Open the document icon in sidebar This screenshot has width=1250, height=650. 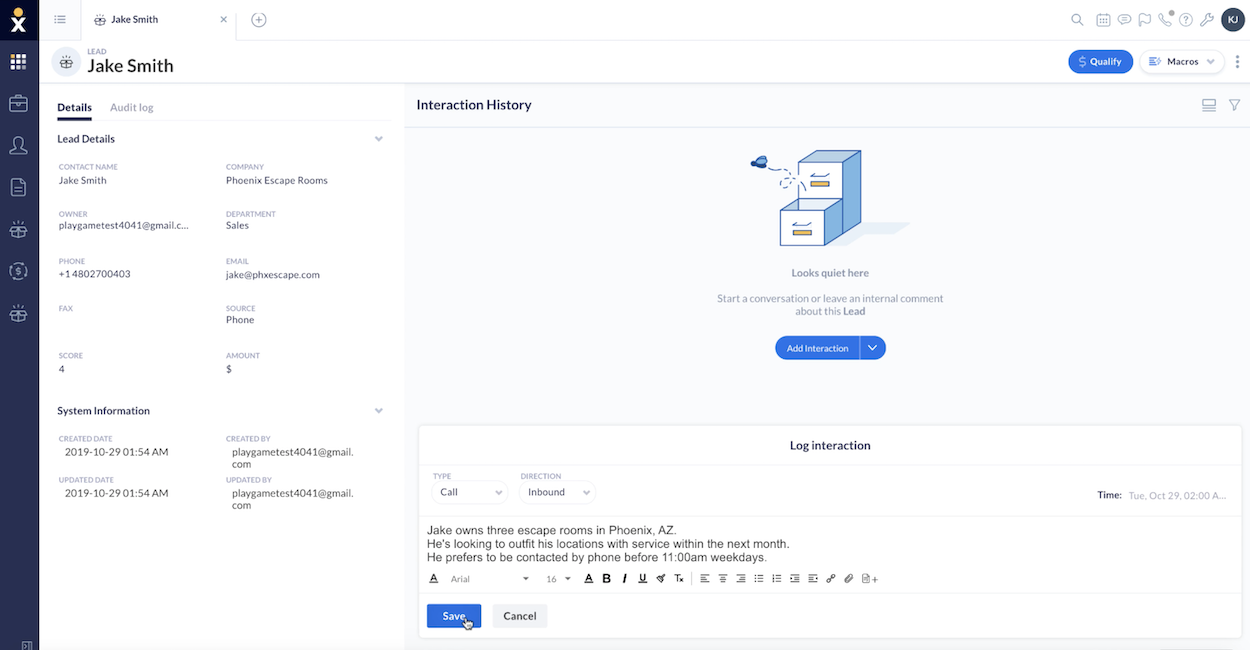(18, 187)
